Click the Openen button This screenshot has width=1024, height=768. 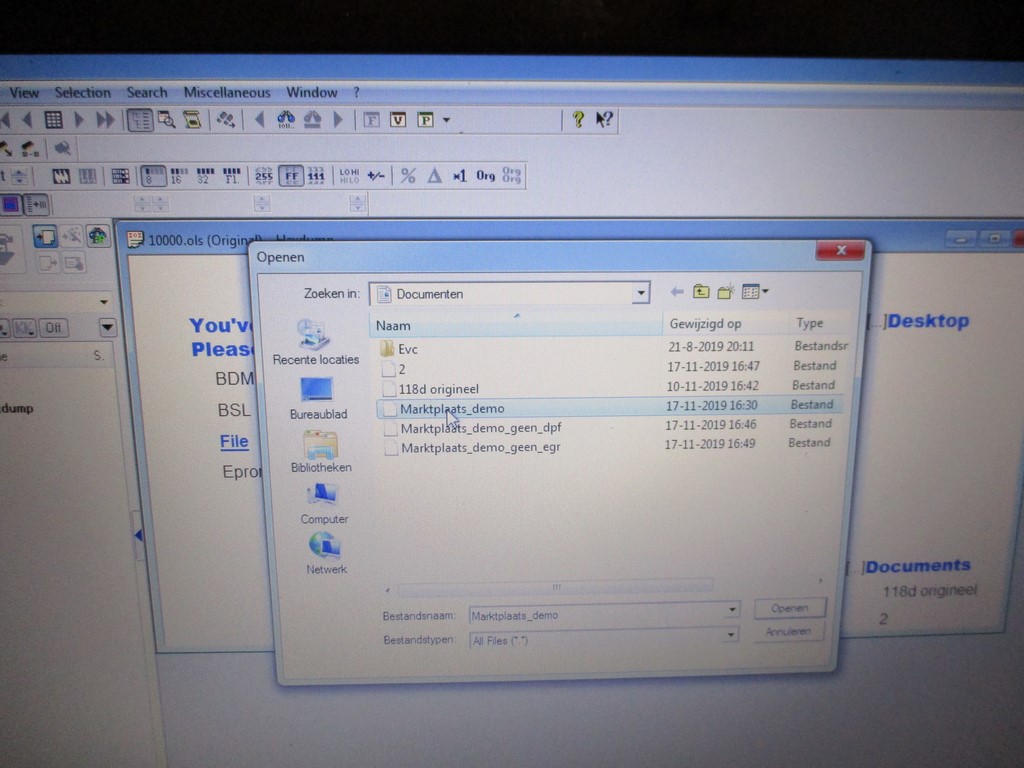click(789, 608)
